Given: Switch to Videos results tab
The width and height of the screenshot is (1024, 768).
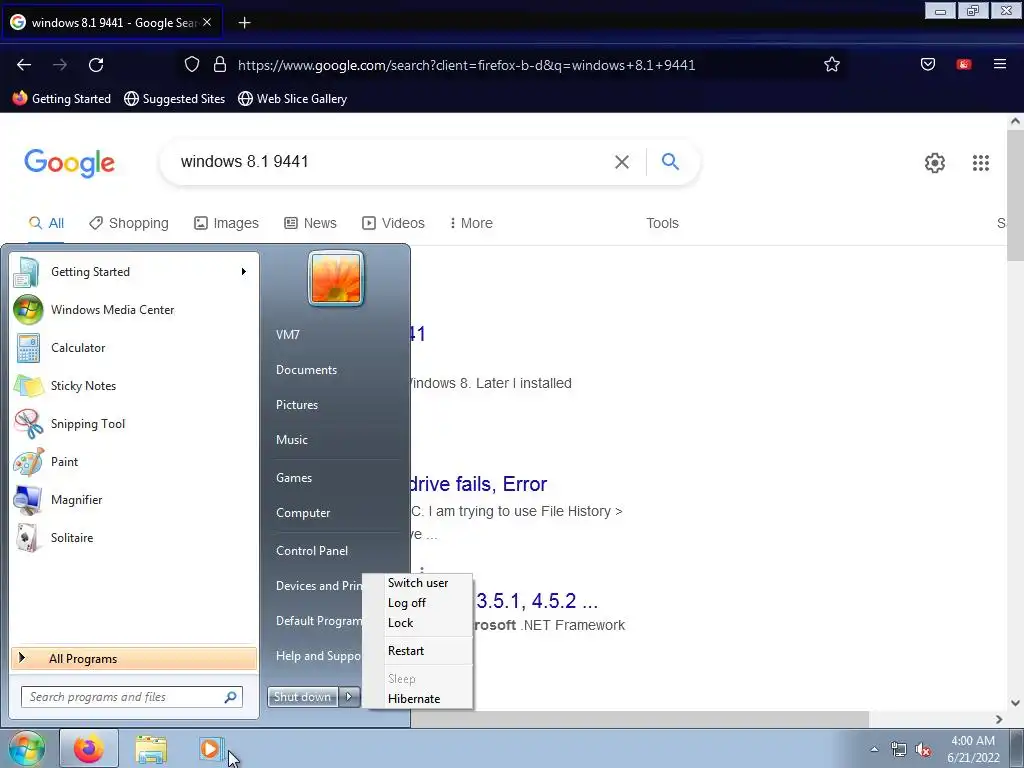Looking at the screenshot, I should (394, 223).
